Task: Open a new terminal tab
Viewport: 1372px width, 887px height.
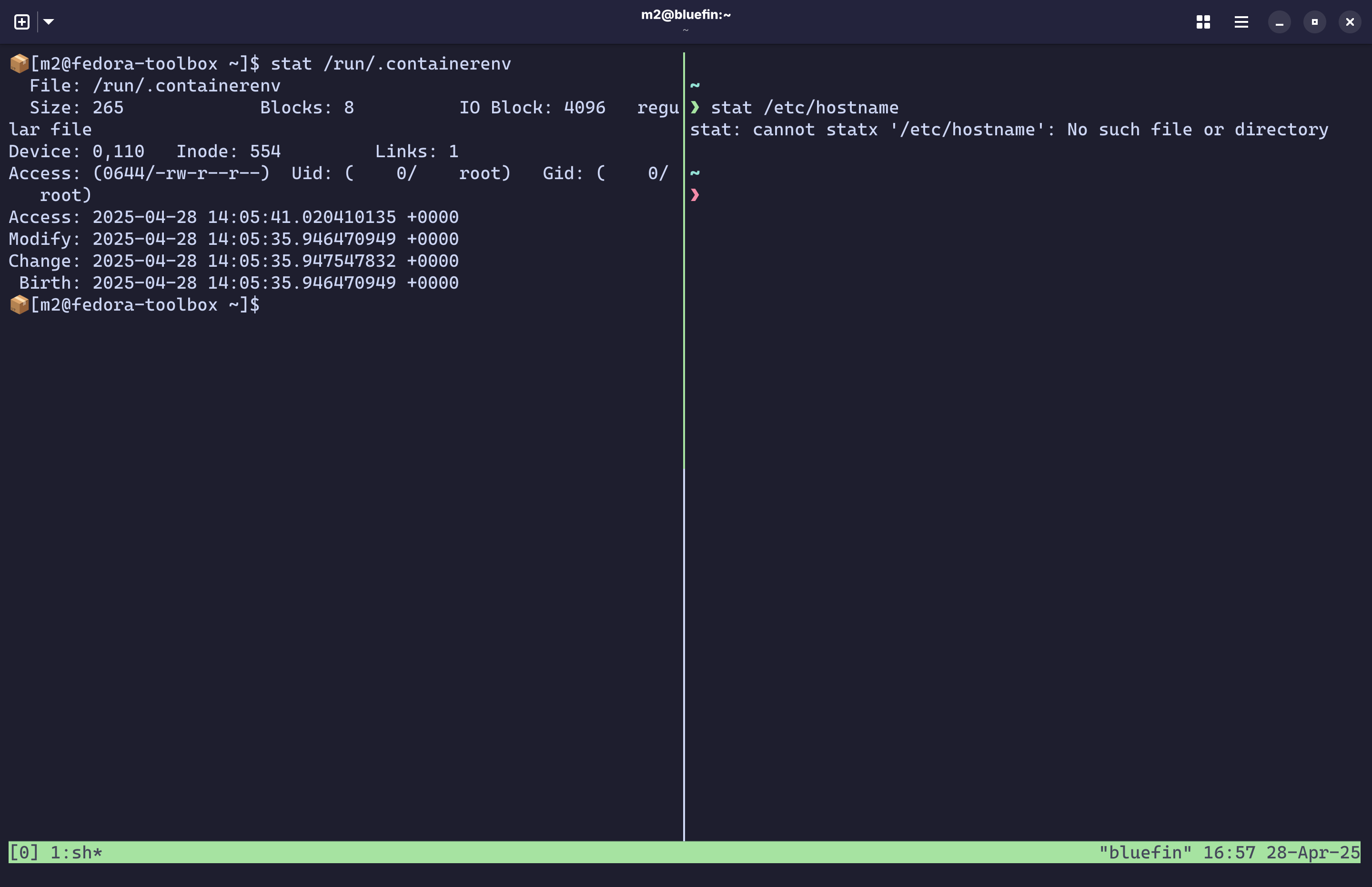Action: tap(22, 22)
